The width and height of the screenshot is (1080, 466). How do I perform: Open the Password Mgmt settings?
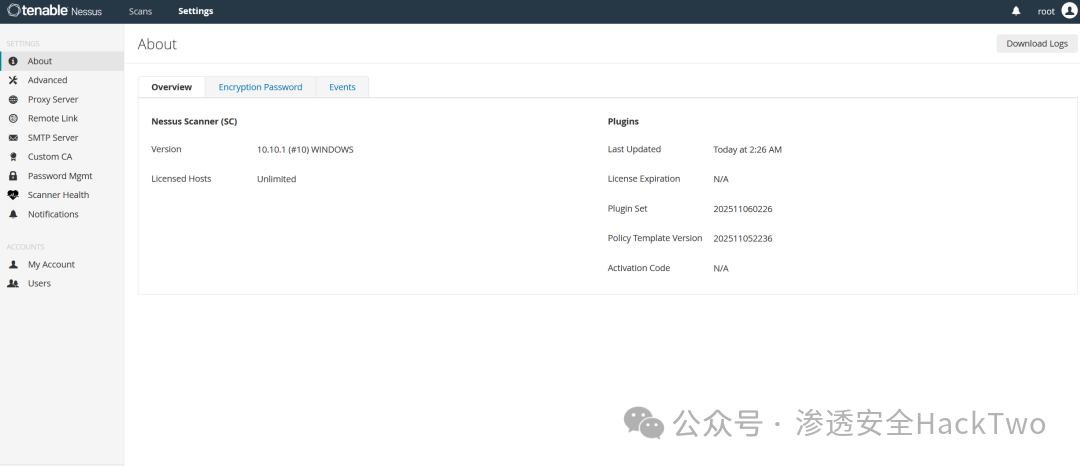coord(62,176)
